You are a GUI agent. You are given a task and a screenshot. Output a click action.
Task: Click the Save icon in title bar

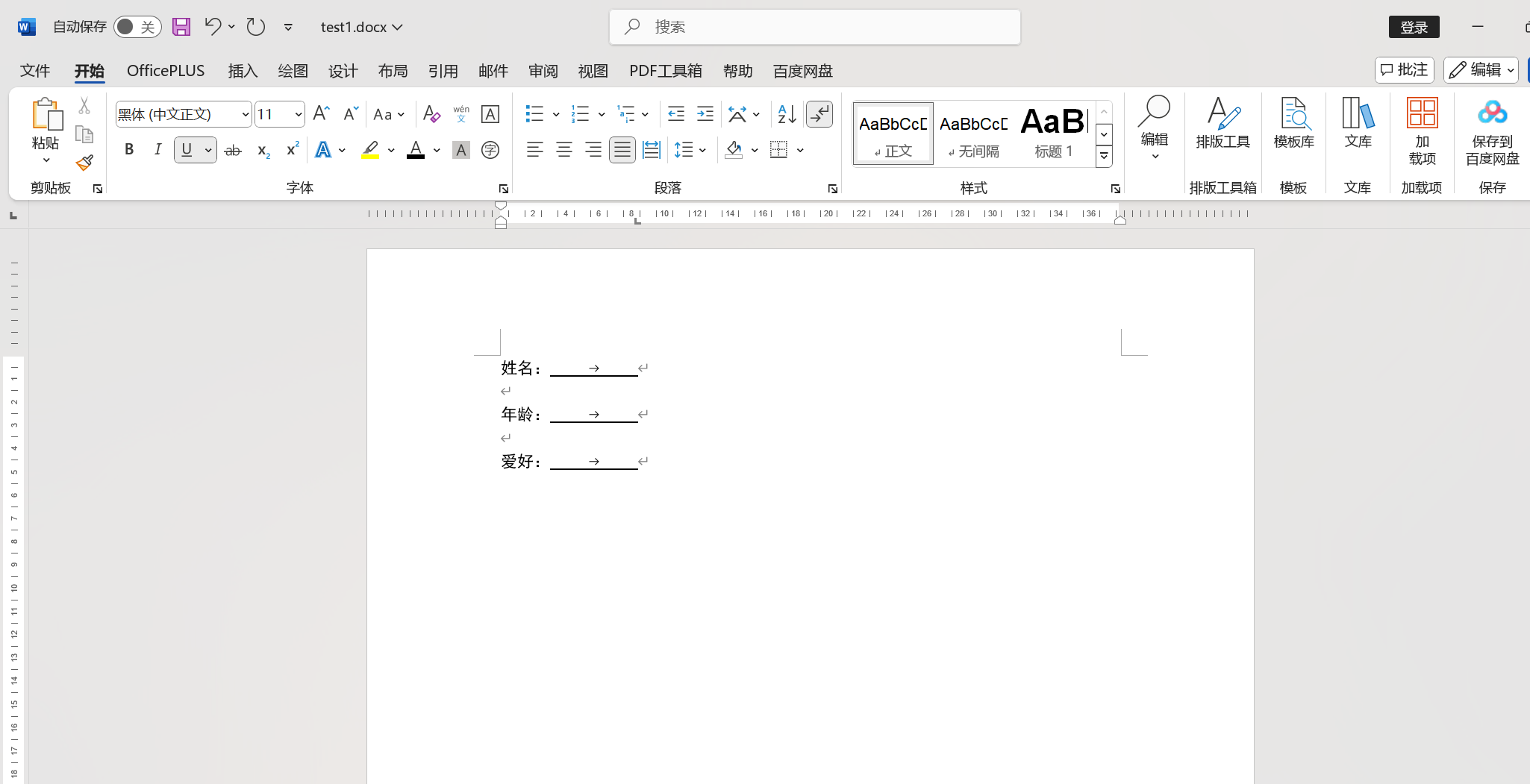tap(181, 27)
